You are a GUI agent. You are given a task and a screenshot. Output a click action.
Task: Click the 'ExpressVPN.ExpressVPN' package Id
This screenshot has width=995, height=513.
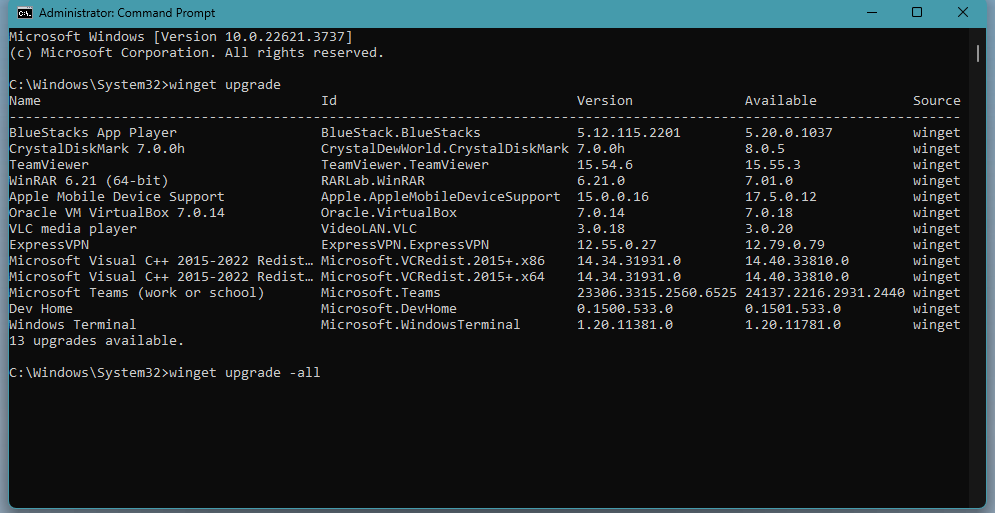[x=404, y=245]
